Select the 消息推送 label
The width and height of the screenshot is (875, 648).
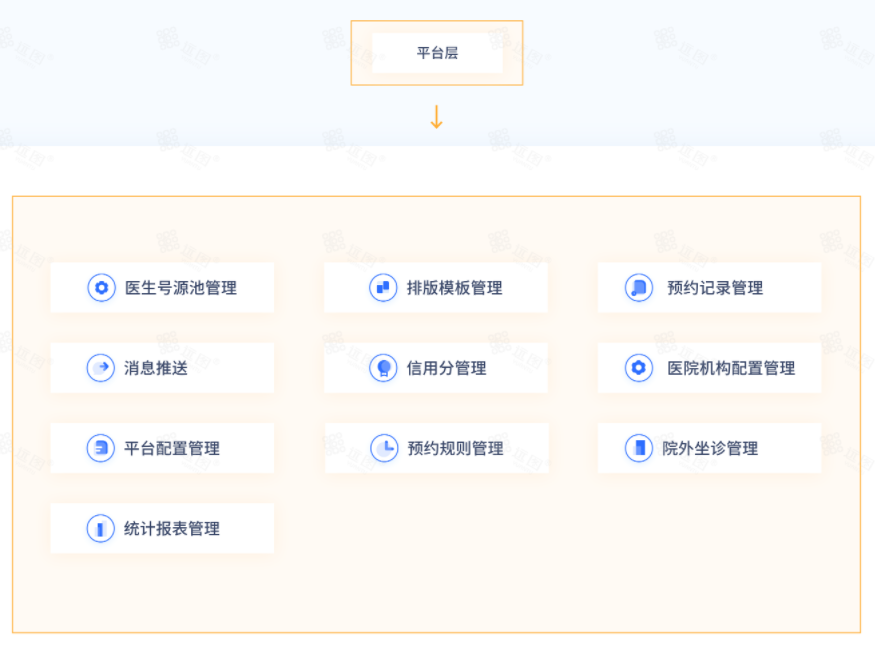coord(156,368)
